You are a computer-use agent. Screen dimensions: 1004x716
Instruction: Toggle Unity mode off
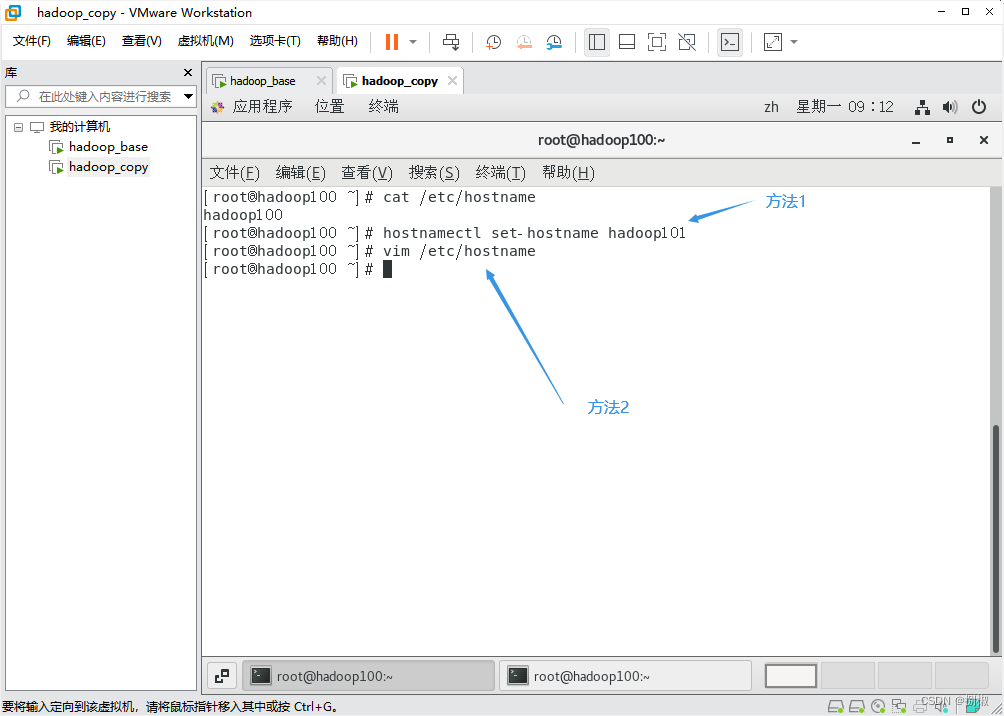click(688, 42)
